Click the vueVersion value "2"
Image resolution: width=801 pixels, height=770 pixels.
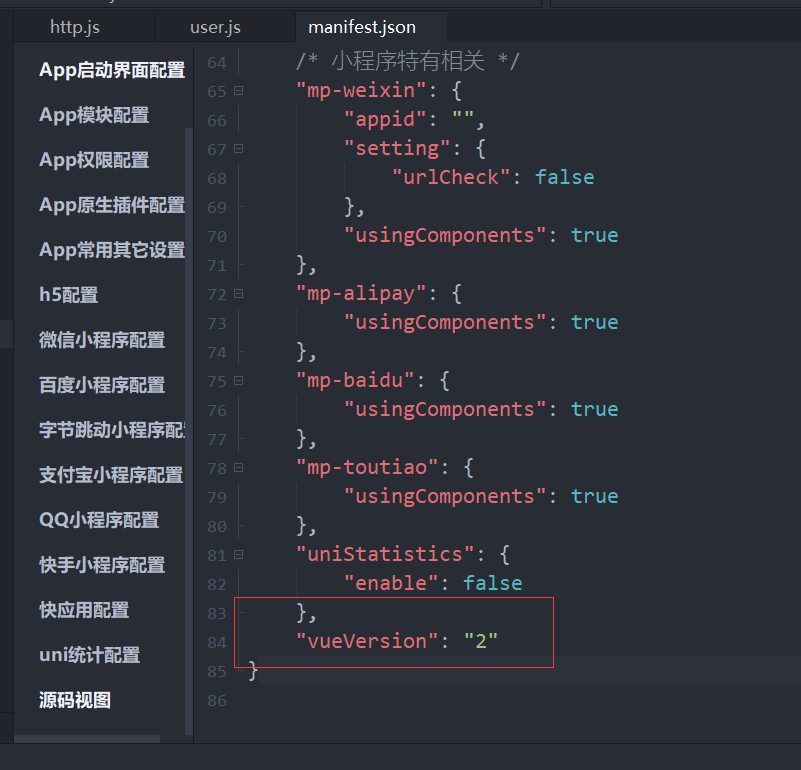pos(481,642)
